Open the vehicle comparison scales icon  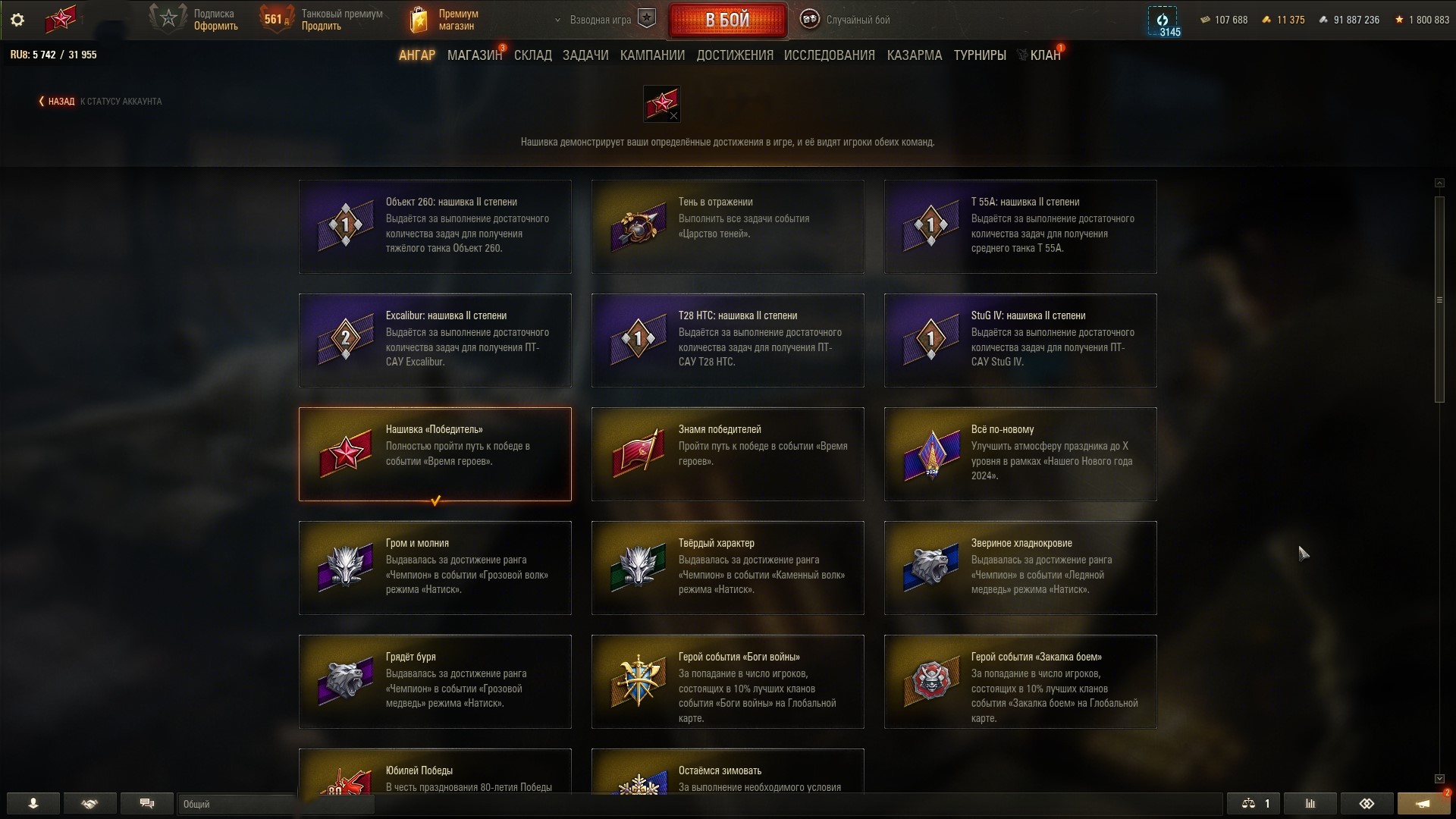click(x=1254, y=803)
